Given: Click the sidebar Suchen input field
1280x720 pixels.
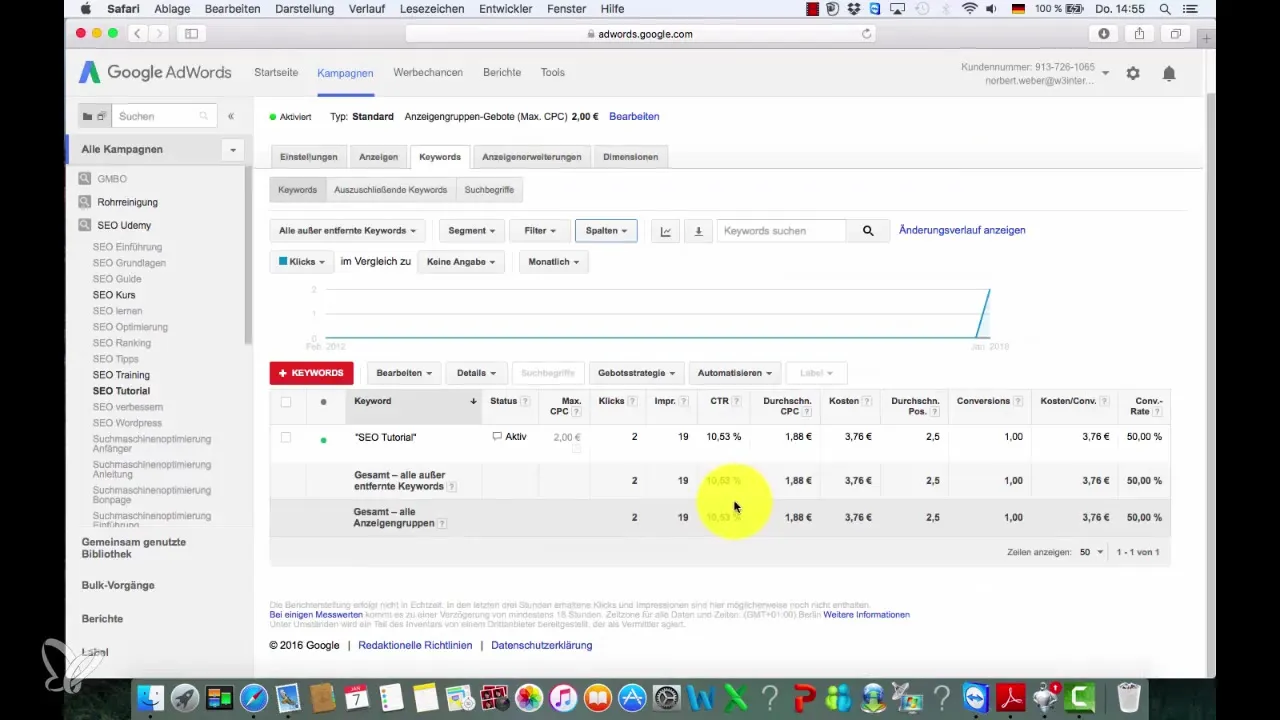Looking at the screenshot, I should [163, 116].
